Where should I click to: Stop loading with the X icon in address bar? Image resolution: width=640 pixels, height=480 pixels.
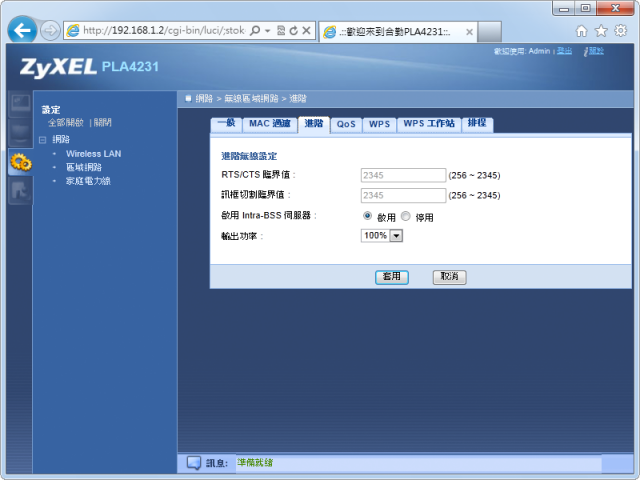pyautogui.click(x=307, y=31)
